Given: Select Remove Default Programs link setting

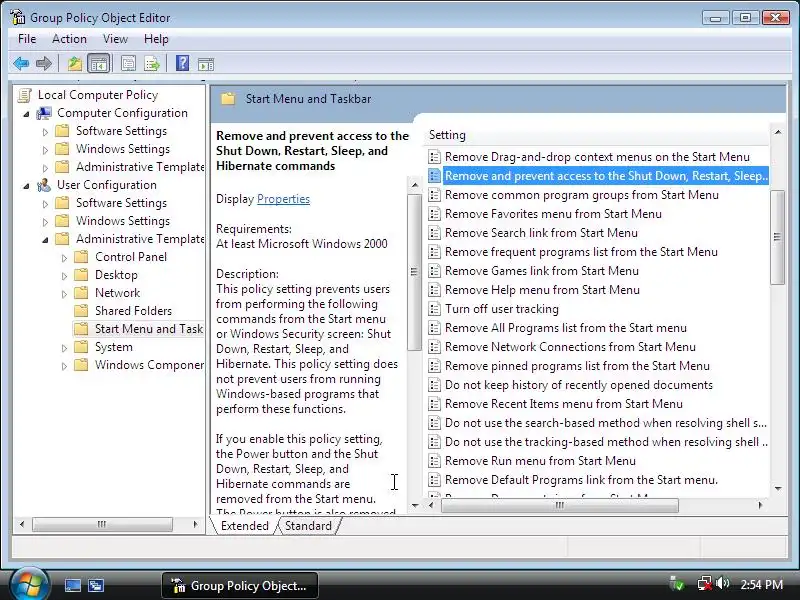Looking at the screenshot, I should 581,480.
